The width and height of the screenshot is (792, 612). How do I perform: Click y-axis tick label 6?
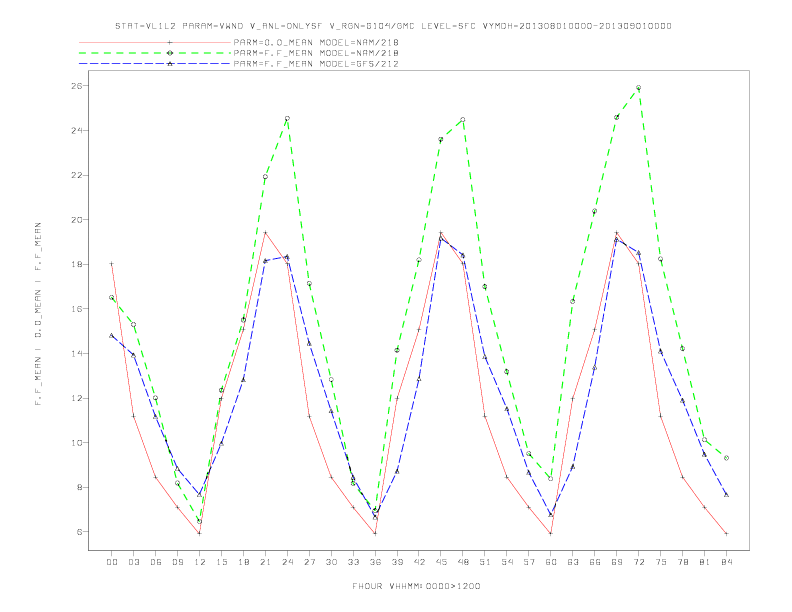pos(78,532)
